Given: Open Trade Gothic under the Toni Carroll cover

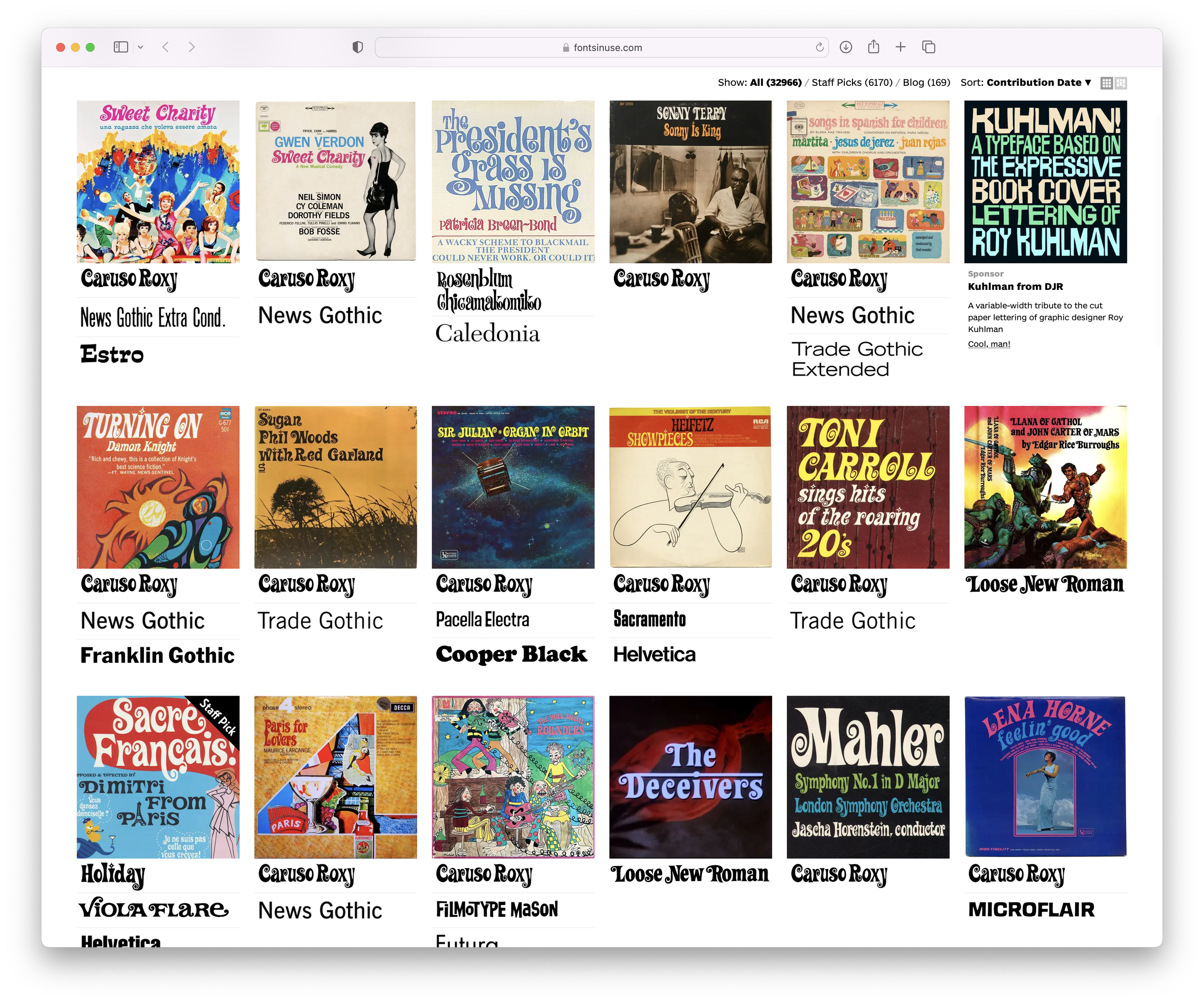Looking at the screenshot, I should click(853, 621).
